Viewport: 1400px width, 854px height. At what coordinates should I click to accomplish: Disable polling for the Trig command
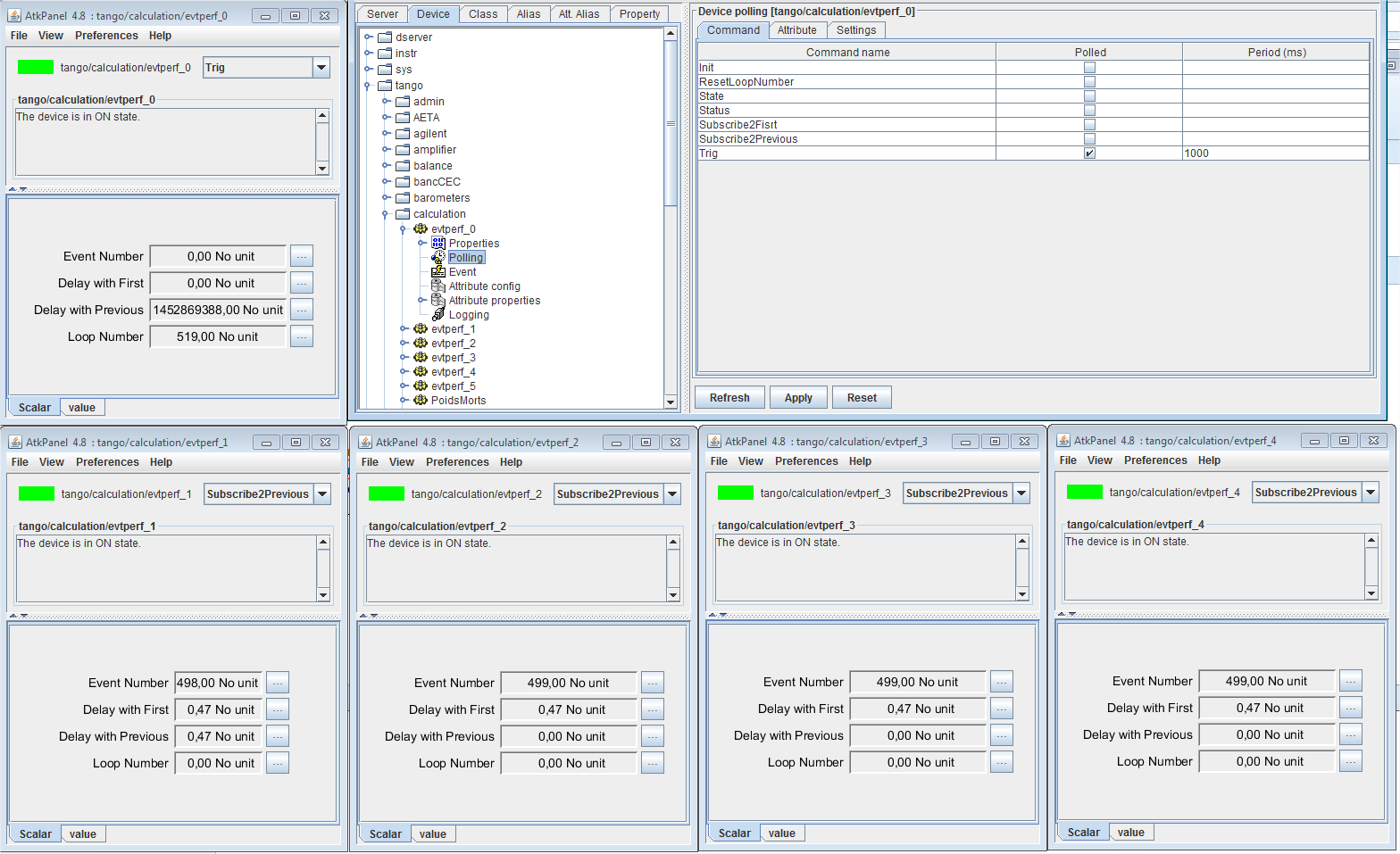coord(1089,153)
